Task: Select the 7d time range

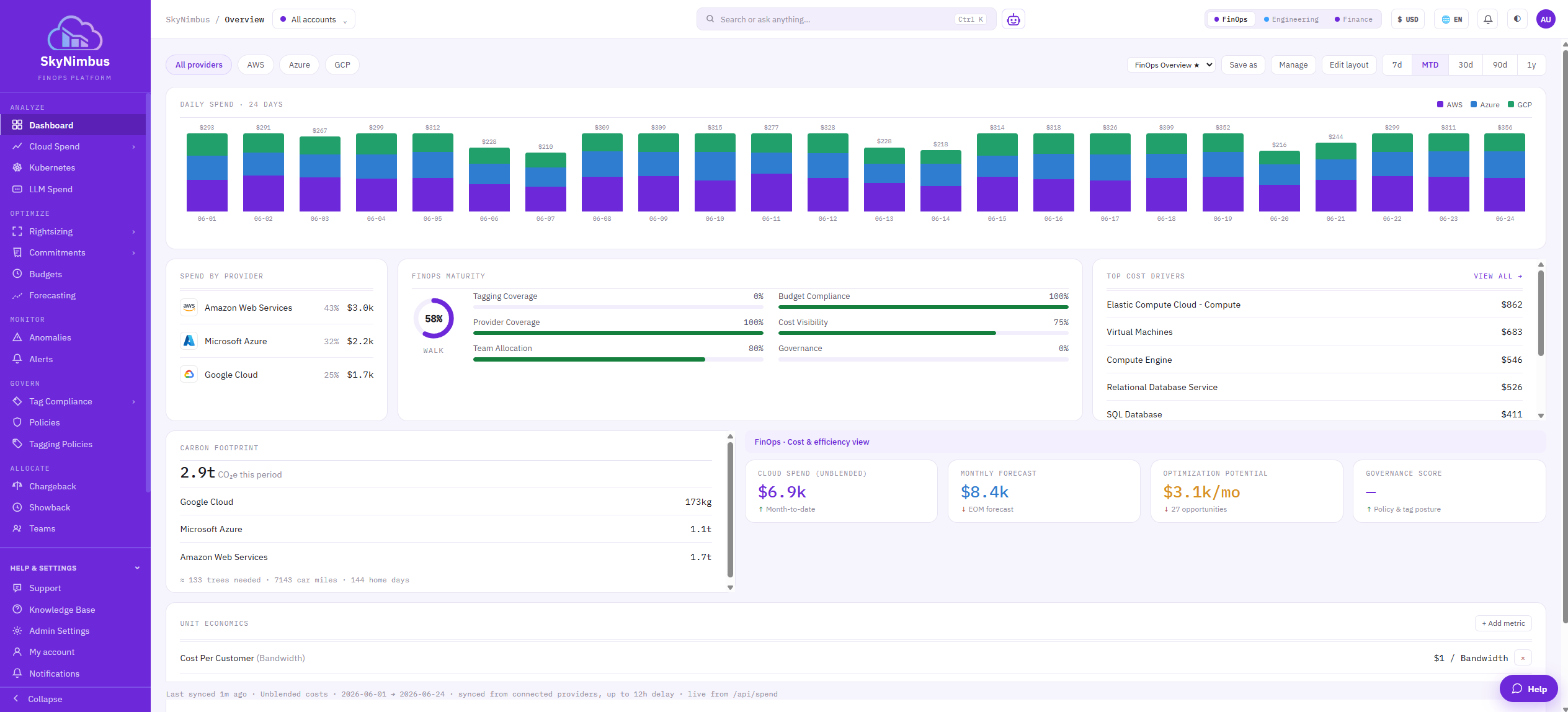Action: click(x=1397, y=65)
